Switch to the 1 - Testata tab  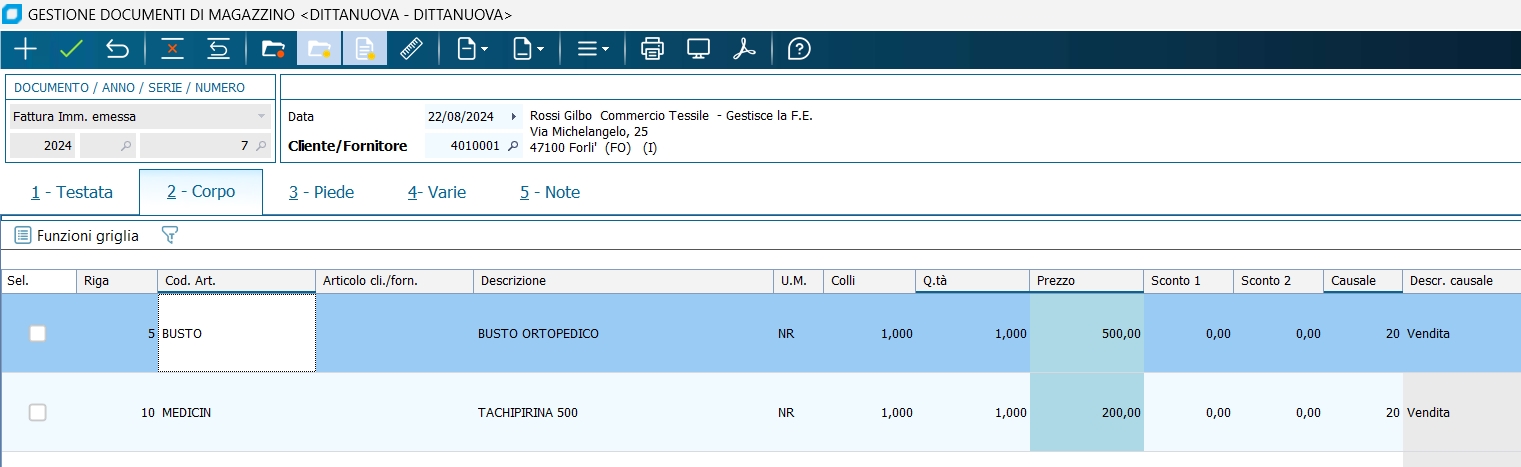point(72,192)
